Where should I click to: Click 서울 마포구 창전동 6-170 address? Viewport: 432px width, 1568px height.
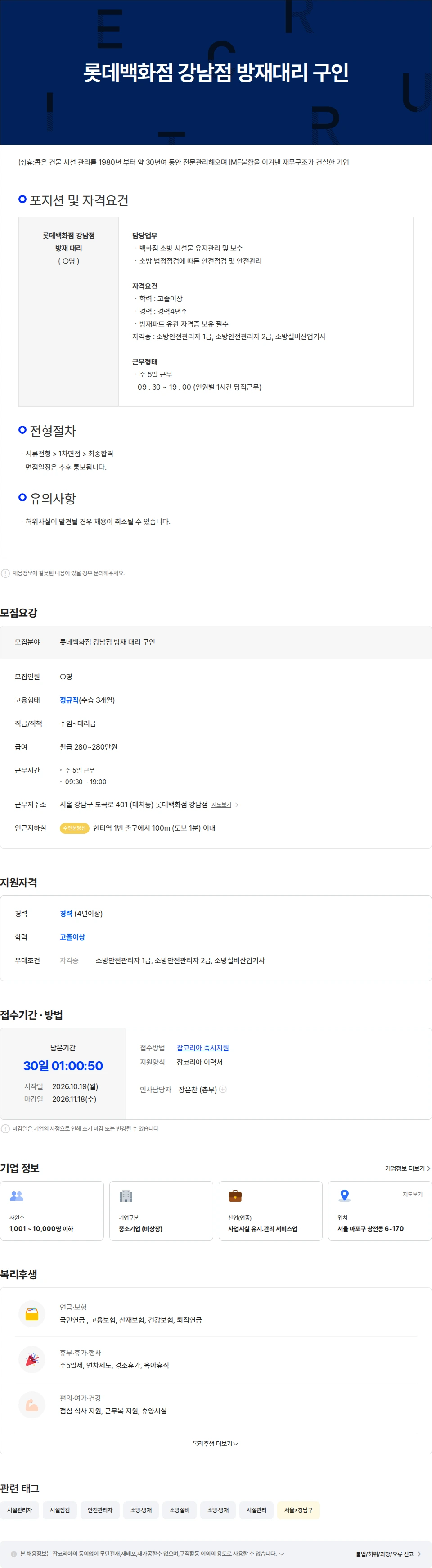[x=370, y=1228]
